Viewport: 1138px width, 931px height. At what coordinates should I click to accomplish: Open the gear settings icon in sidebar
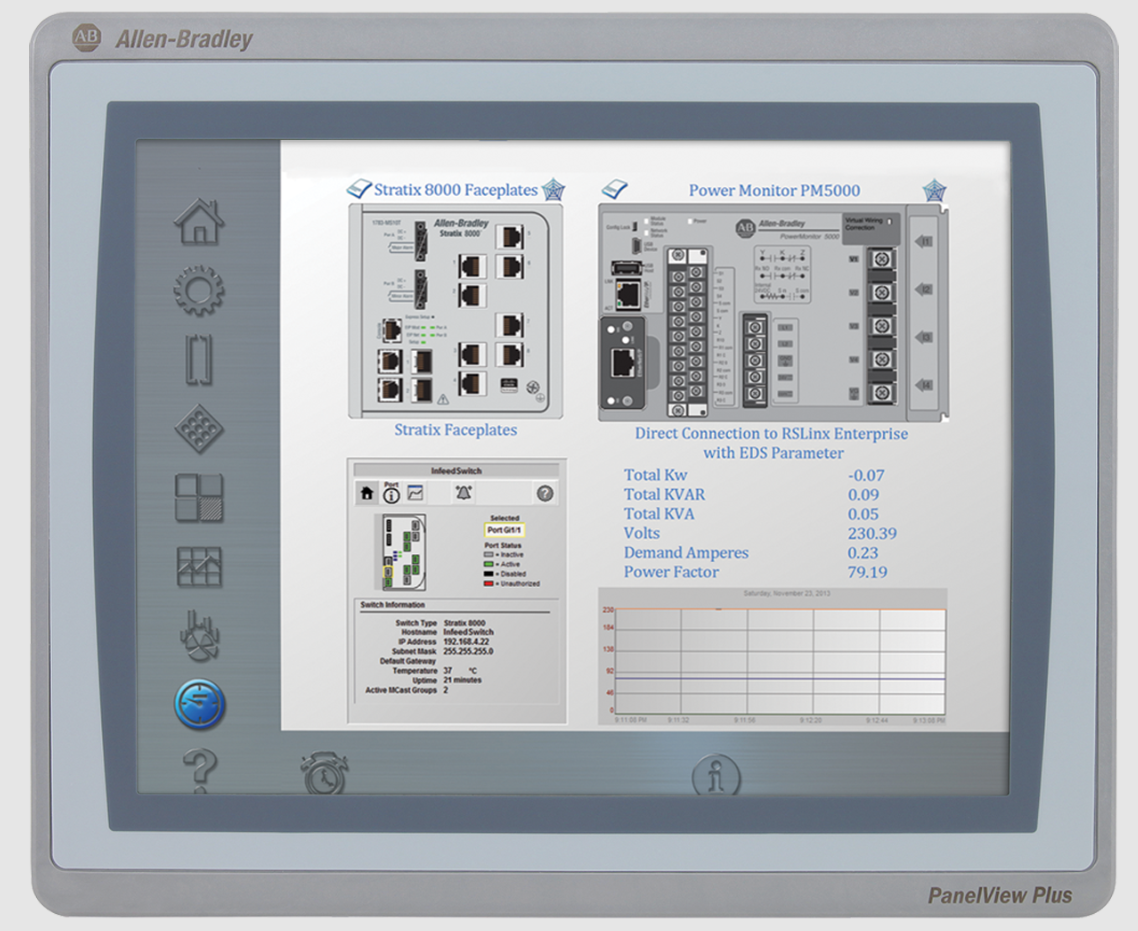199,291
